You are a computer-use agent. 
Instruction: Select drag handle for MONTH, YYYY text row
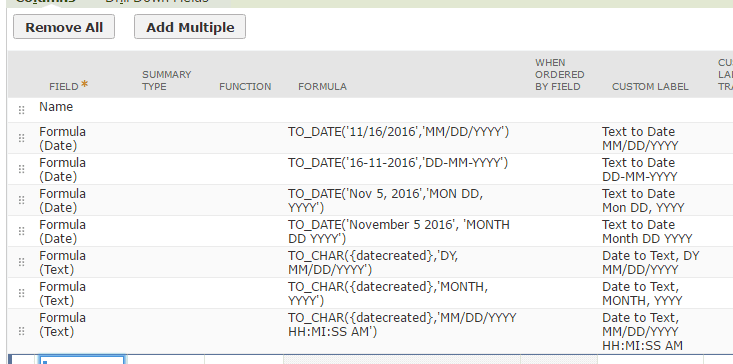[22, 293]
